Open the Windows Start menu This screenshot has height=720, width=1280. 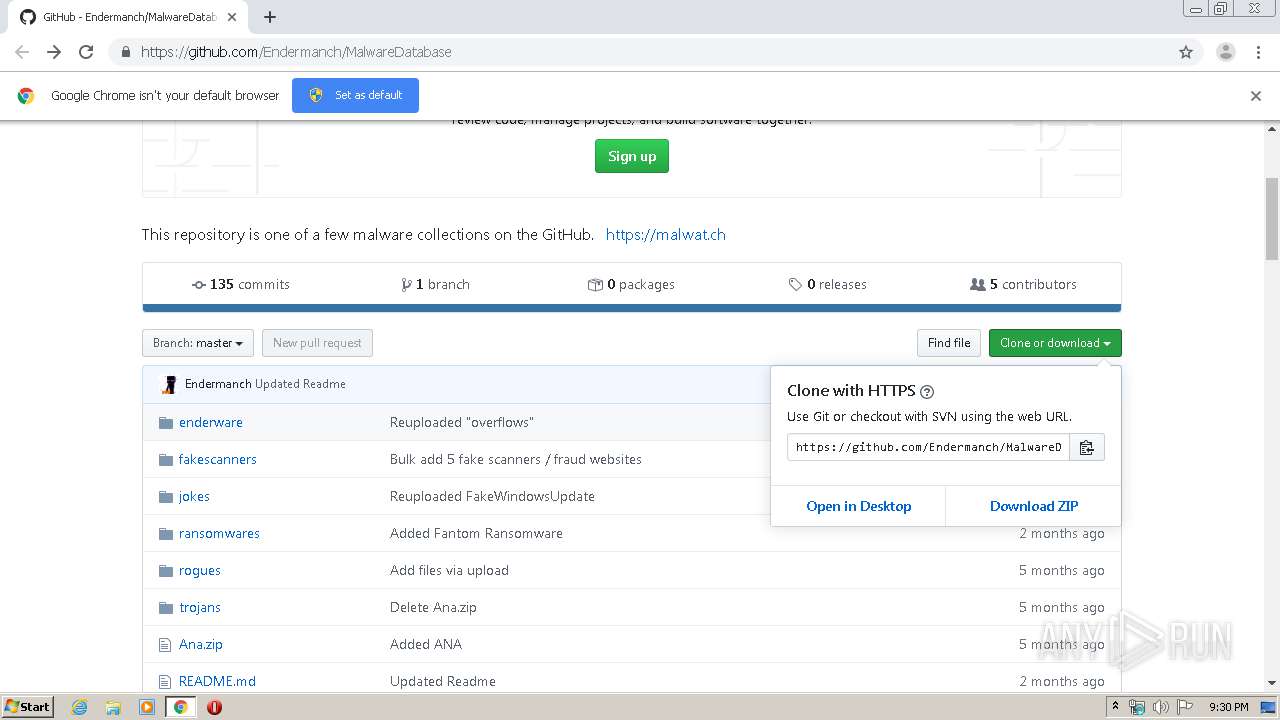[28, 707]
